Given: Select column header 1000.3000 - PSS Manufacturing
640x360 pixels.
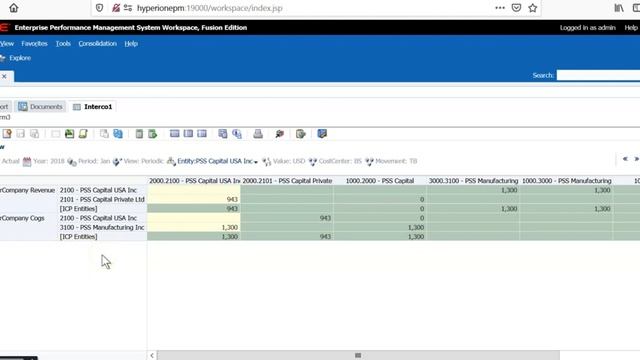Looking at the screenshot, I should click(567, 181).
